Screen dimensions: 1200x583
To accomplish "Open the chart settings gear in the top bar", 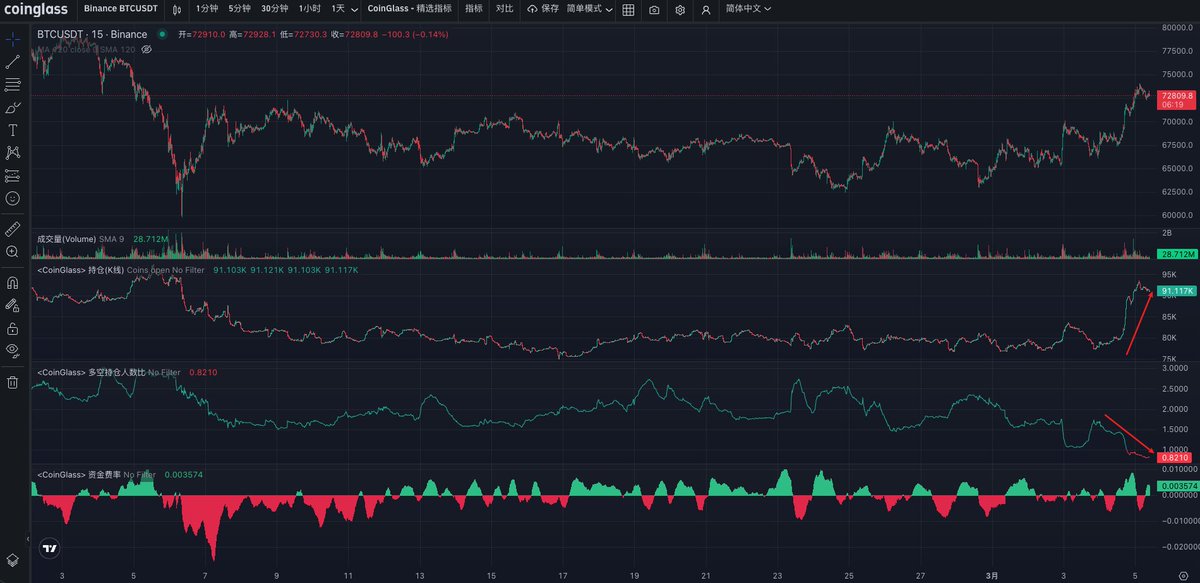I will point(680,9).
